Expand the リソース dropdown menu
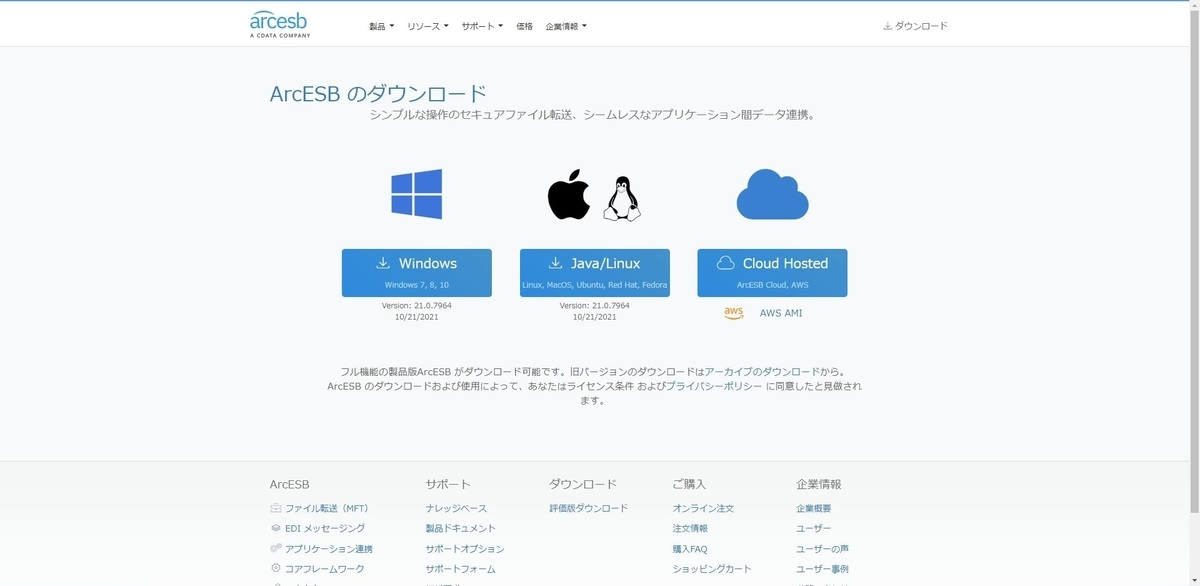This screenshot has width=1200, height=586. tap(428, 26)
